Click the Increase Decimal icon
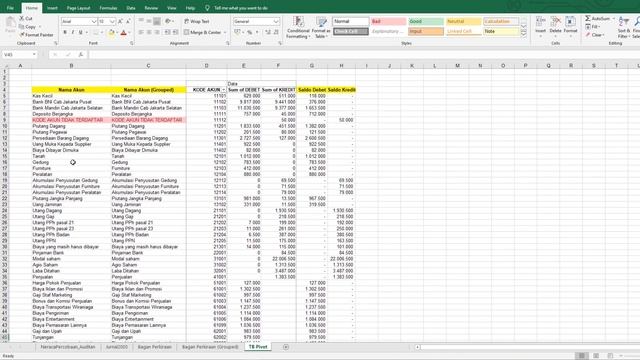This screenshot has width=640, height=360. 268,32
